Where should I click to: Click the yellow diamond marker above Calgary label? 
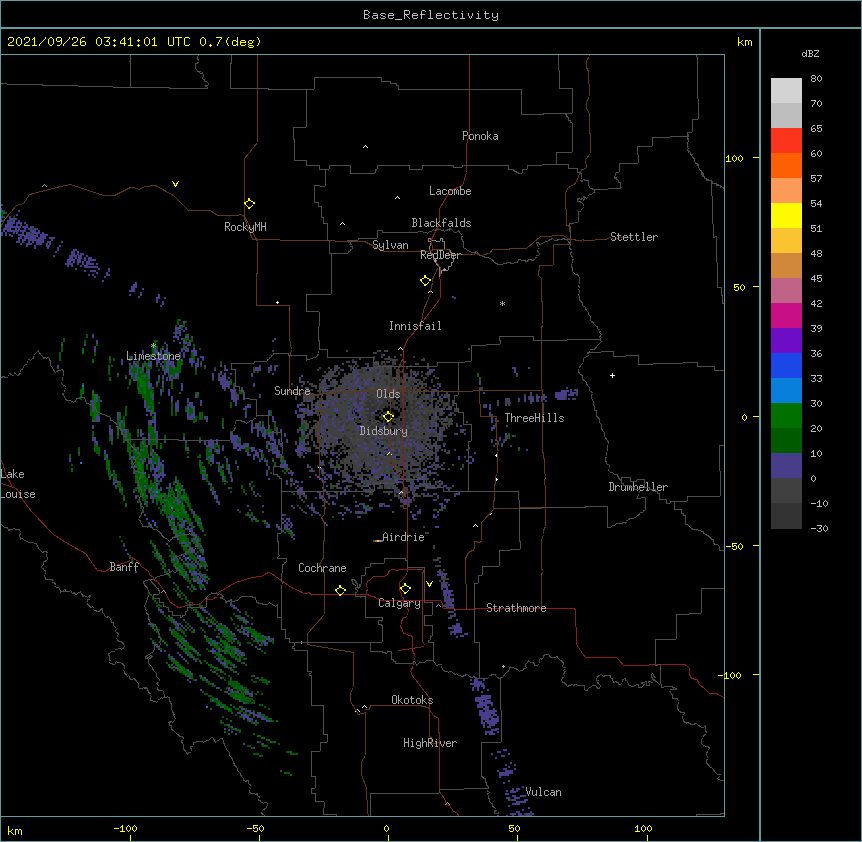pyautogui.click(x=405, y=589)
